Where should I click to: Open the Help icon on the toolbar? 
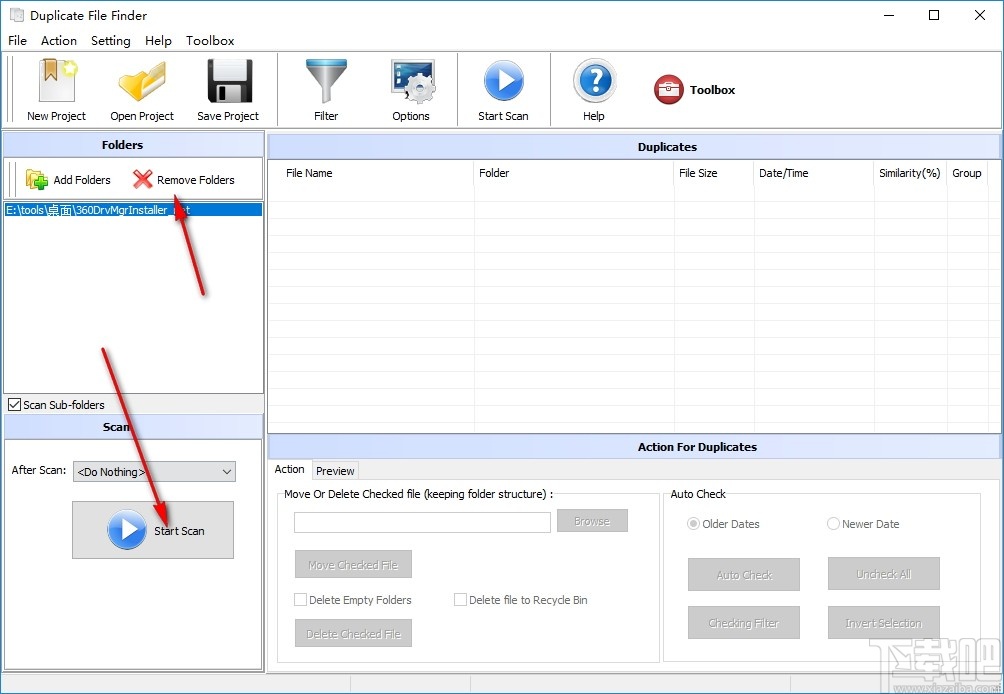[593, 89]
